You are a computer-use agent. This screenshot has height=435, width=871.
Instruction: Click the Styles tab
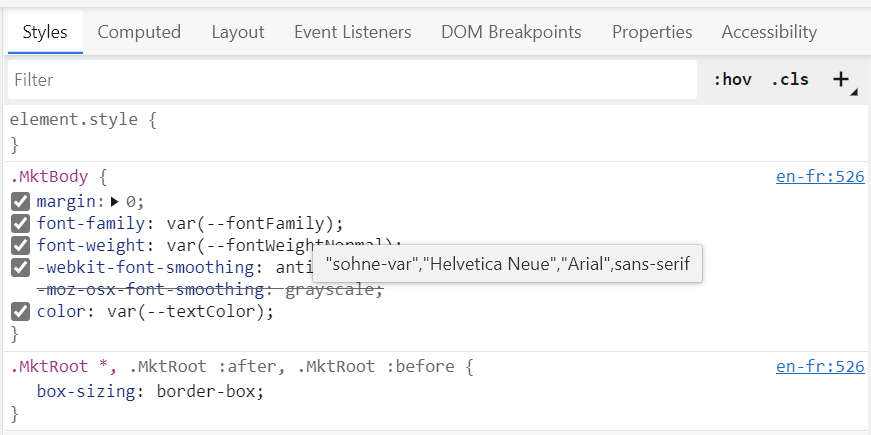pos(45,32)
